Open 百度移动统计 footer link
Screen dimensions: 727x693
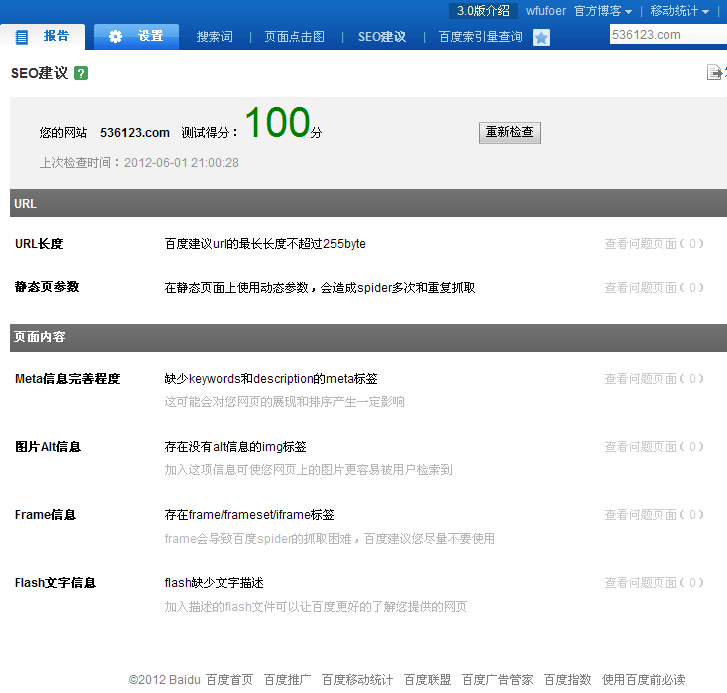coord(357,680)
